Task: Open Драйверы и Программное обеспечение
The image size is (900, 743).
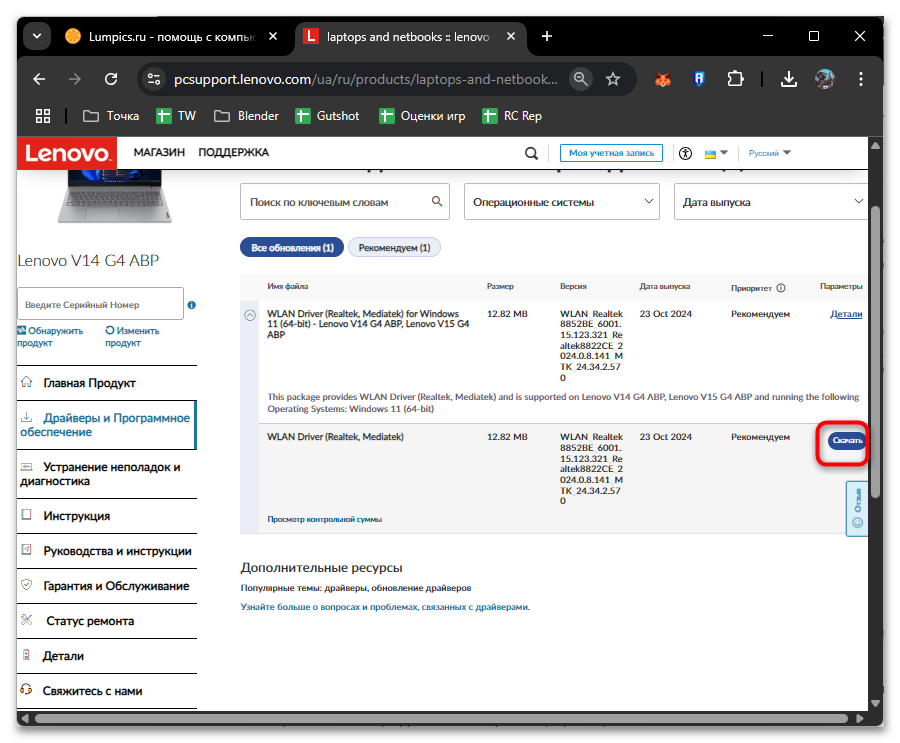Action: pos(107,425)
